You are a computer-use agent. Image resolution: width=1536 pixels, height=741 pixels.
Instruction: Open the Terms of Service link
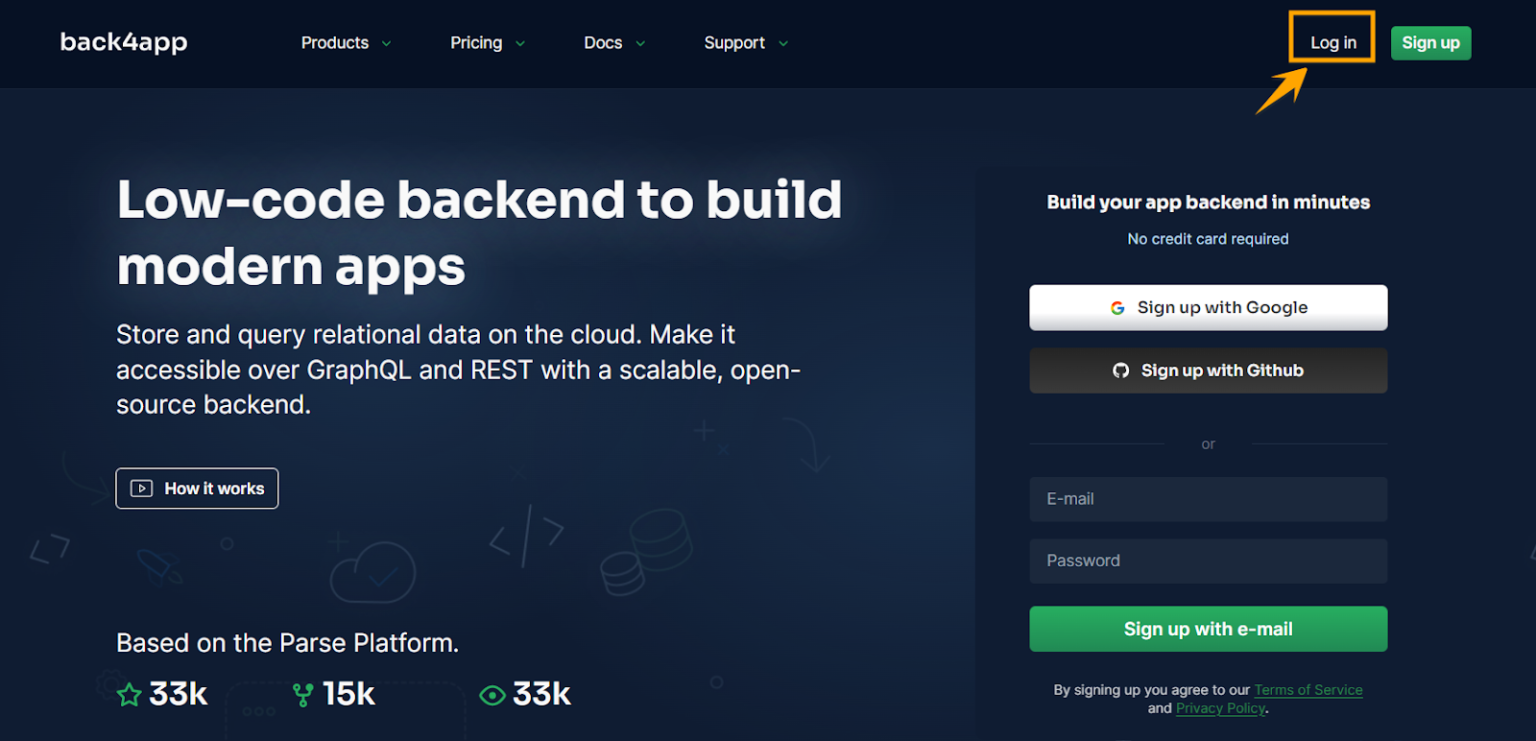click(x=1308, y=689)
